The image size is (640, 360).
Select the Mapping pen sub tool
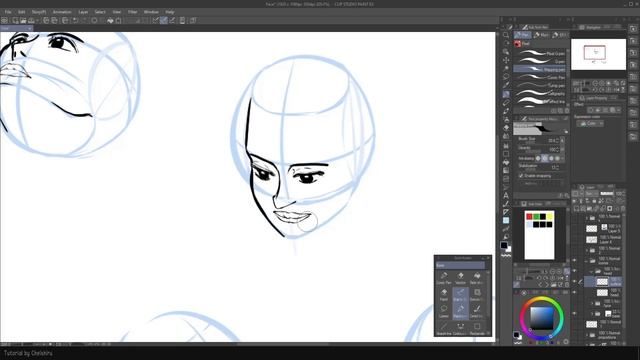(540, 69)
